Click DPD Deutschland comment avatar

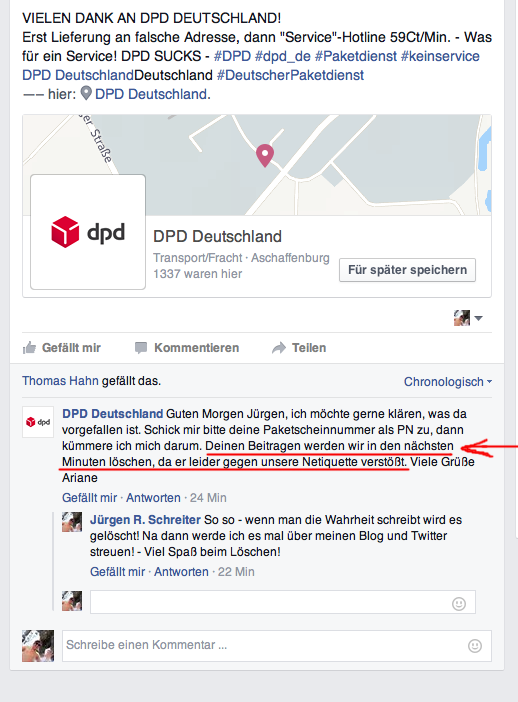tap(38, 422)
